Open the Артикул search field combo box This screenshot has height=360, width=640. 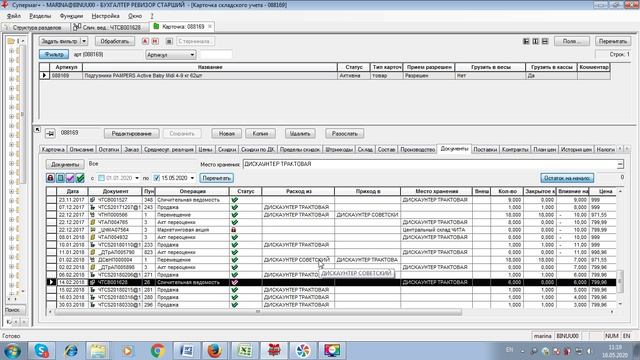tap(171, 55)
